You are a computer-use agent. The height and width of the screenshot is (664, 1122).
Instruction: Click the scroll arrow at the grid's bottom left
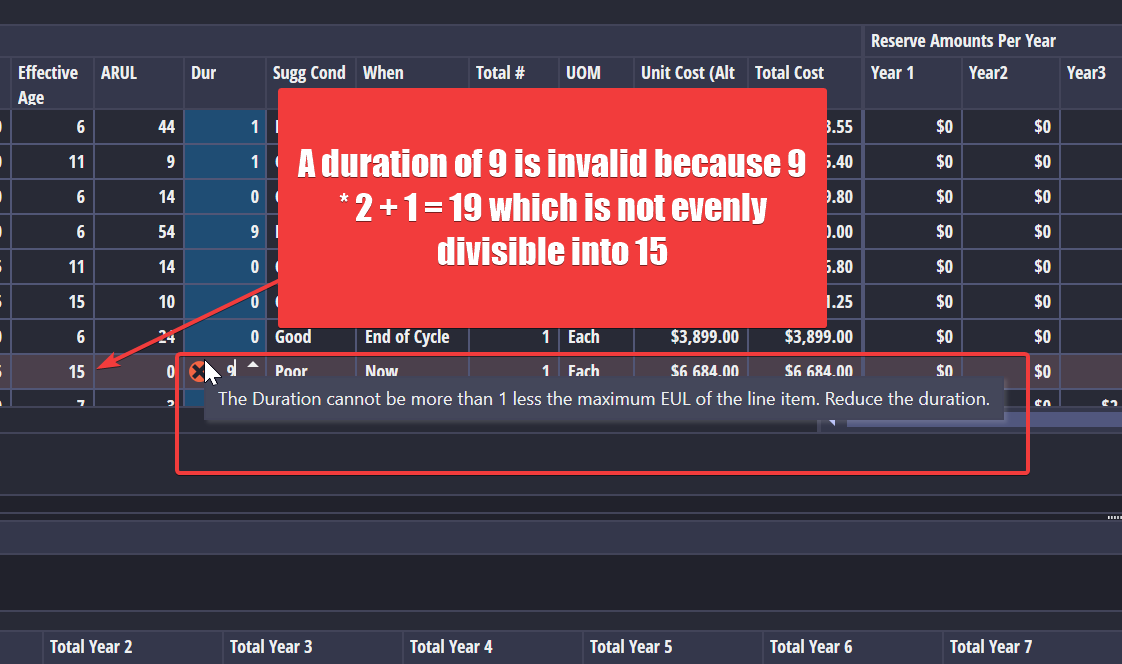point(831,422)
